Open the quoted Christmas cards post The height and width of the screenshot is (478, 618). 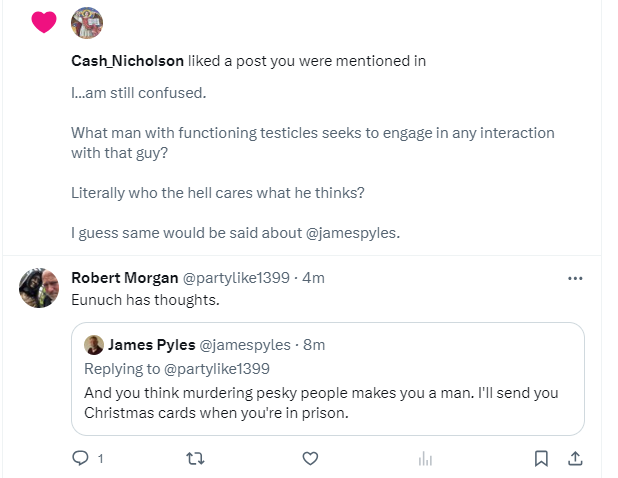point(328,402)
